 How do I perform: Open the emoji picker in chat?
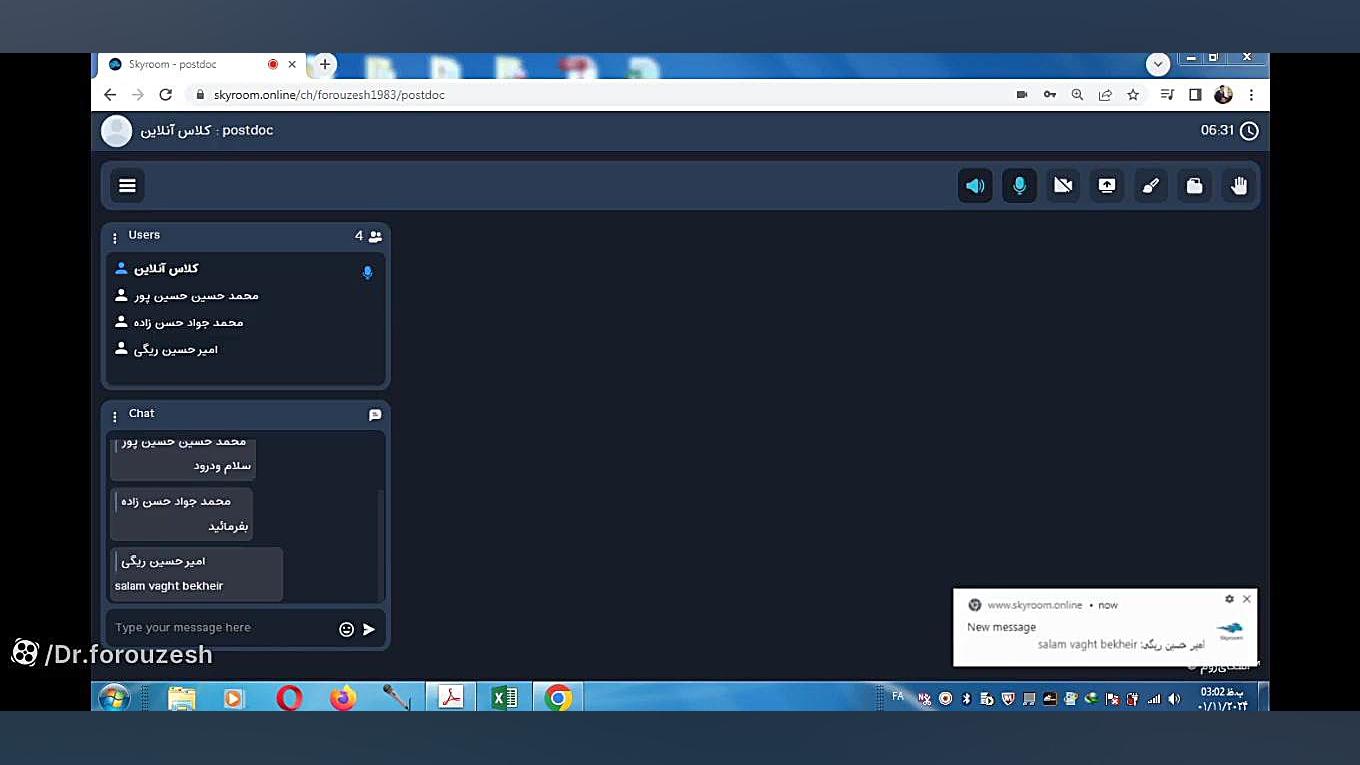[346, 629]
